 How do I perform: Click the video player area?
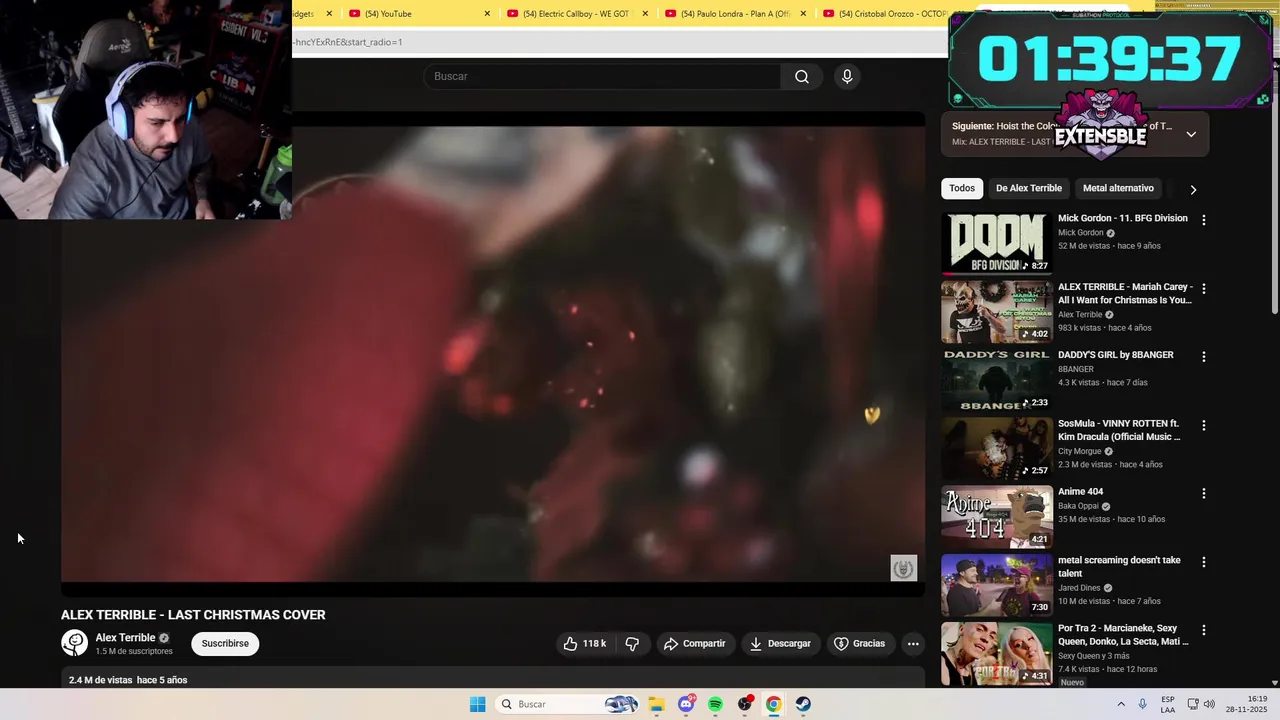493,354
